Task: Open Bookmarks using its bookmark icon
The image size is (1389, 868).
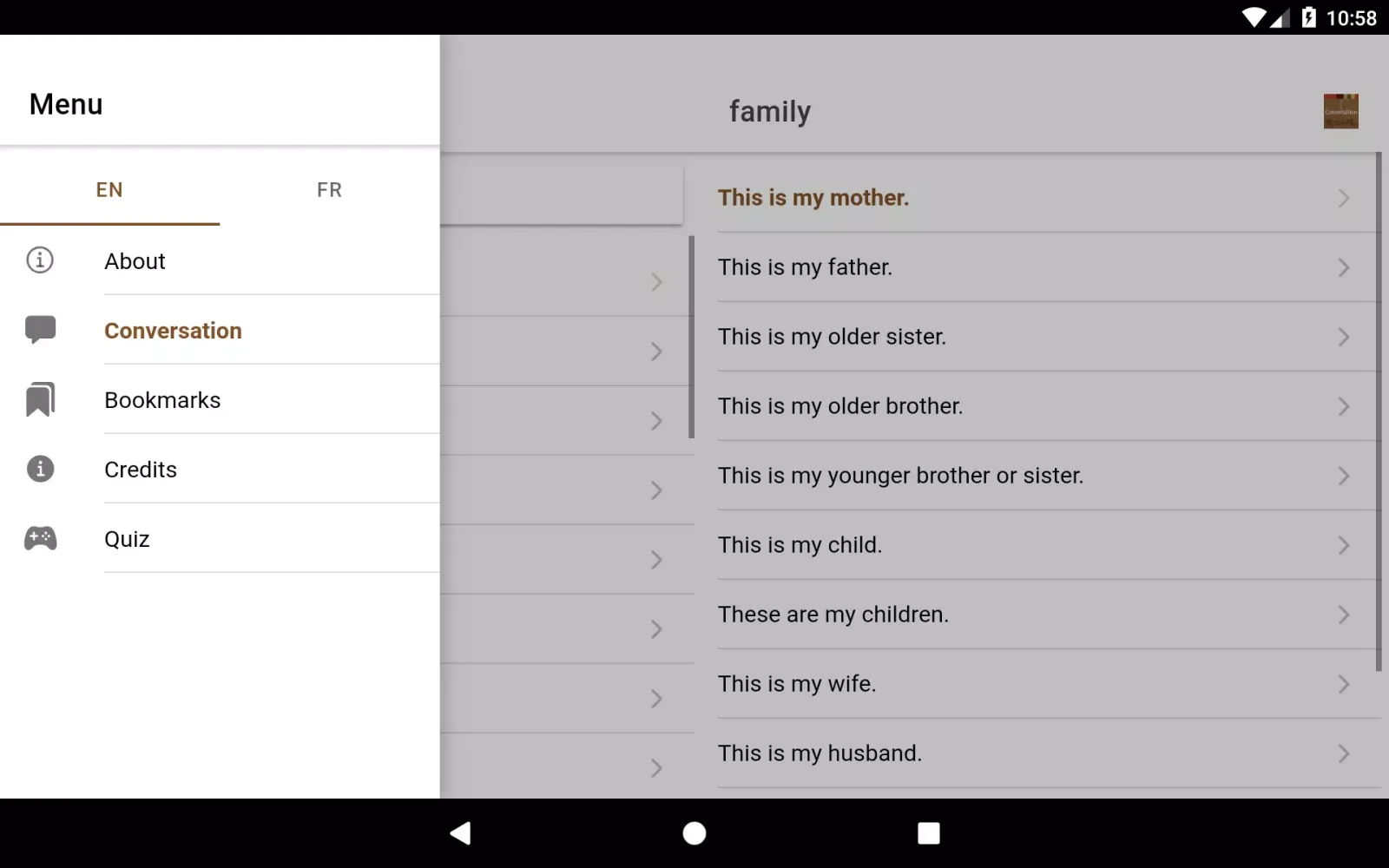Action: 39,399
